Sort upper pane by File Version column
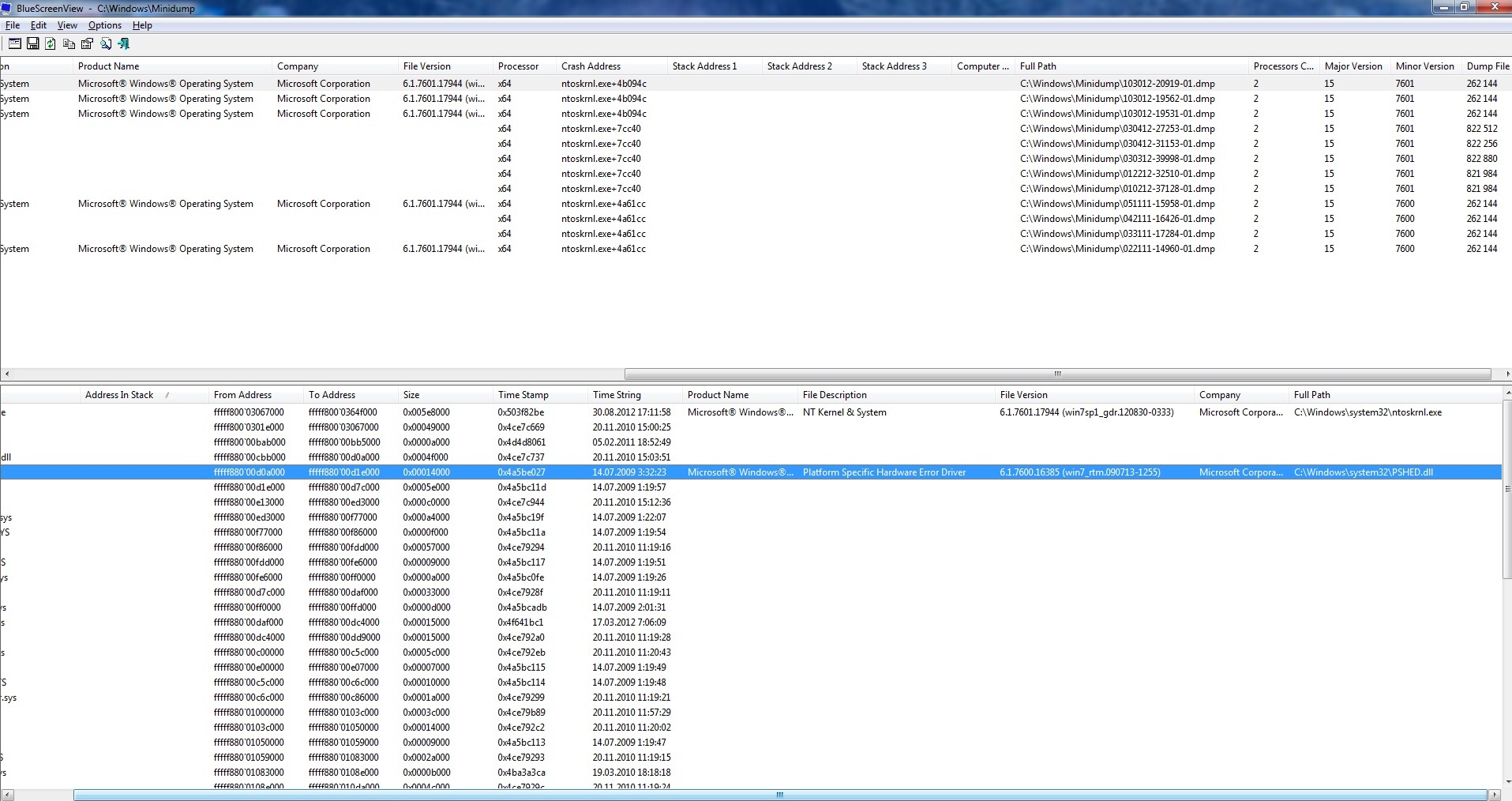 [445, 66]
